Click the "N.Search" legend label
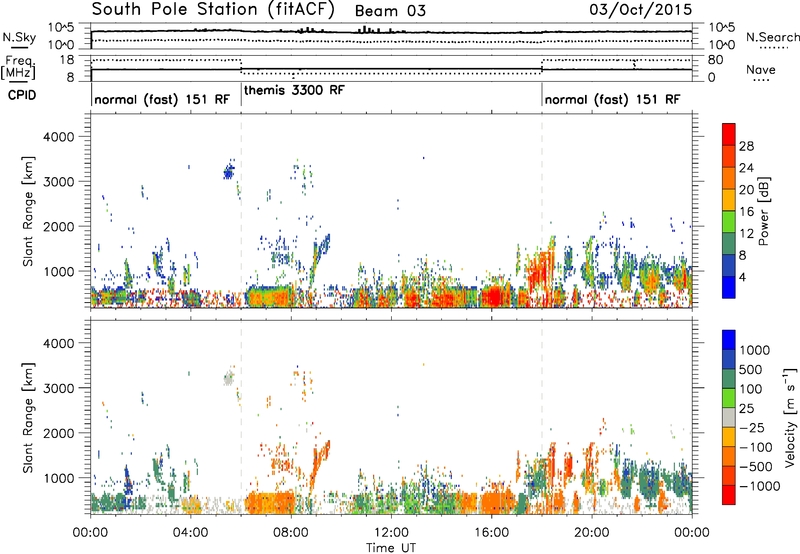800x554 pixels. pyautogui.click(x=772, y=37)
